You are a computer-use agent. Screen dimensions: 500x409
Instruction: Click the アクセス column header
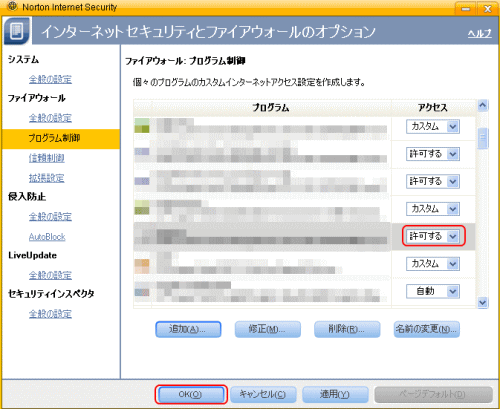pyautogui.click(x=433, y=108)
